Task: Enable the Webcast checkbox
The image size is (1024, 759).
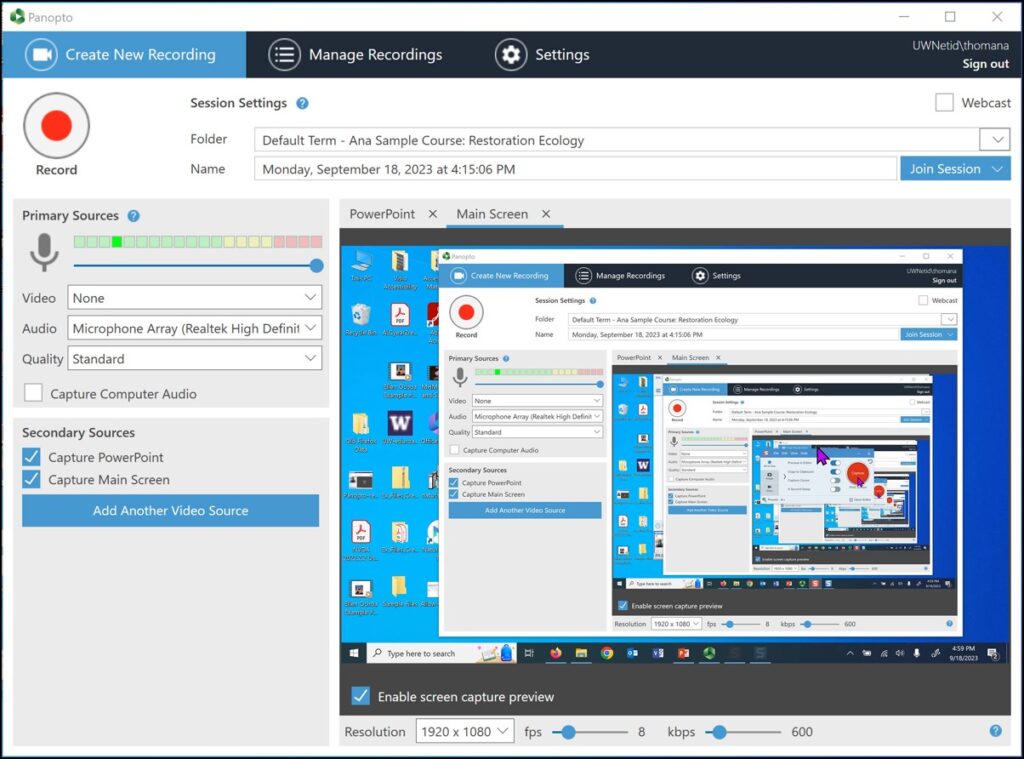Action: tap(944, 103)
